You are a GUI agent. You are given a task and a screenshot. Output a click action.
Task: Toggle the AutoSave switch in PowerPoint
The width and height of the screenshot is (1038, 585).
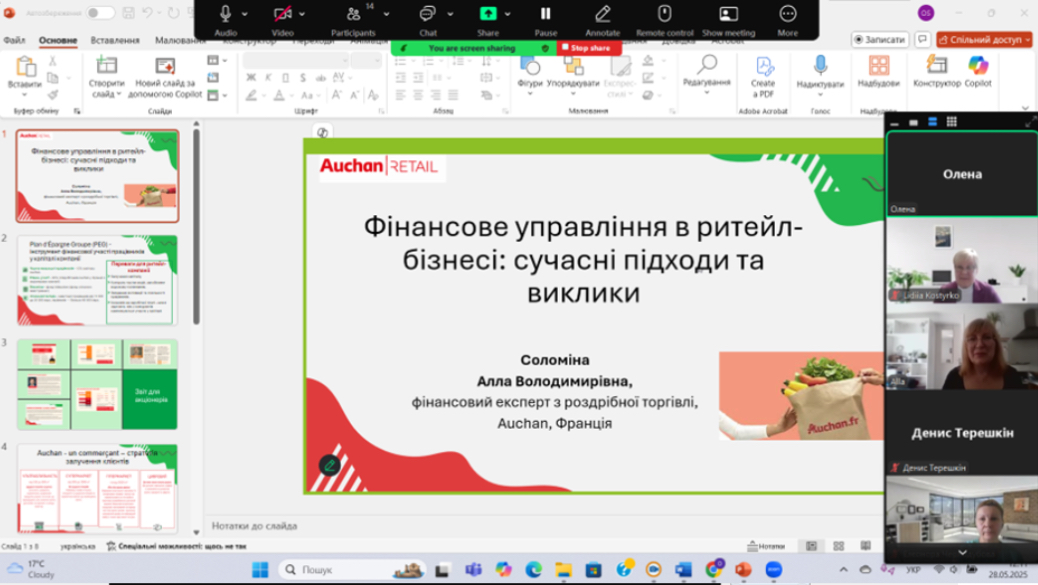point(99,13)
